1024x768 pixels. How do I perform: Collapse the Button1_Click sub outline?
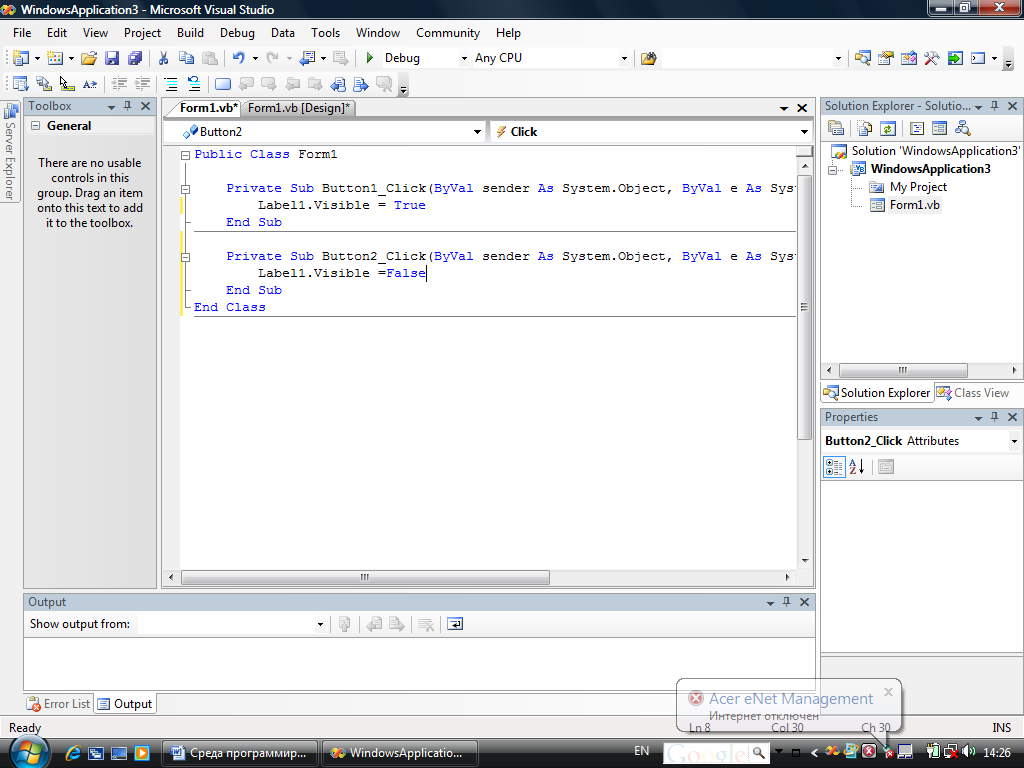coord(185,189)
